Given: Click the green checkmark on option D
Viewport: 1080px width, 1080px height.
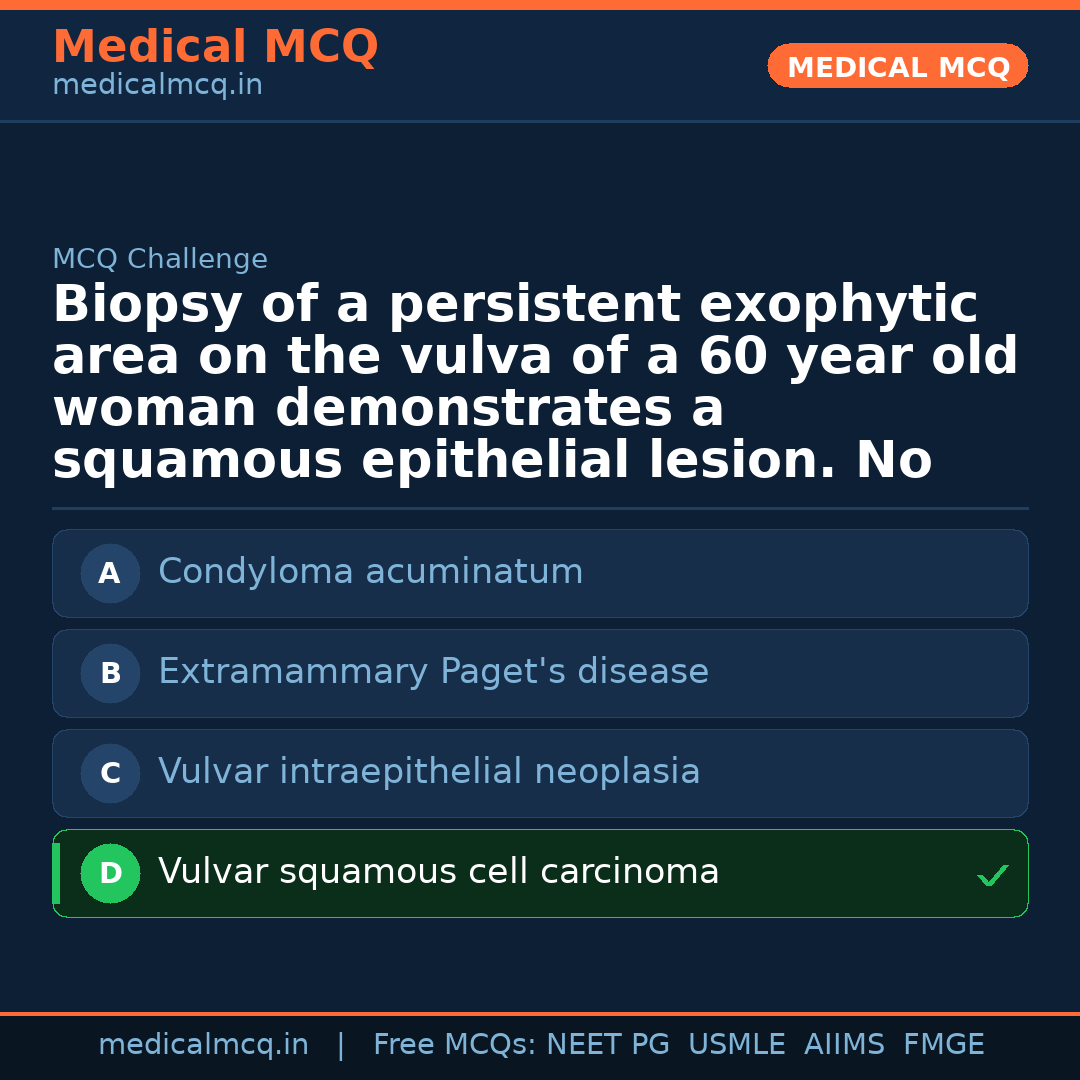Looking at the screenshot, I should point(992,876).
